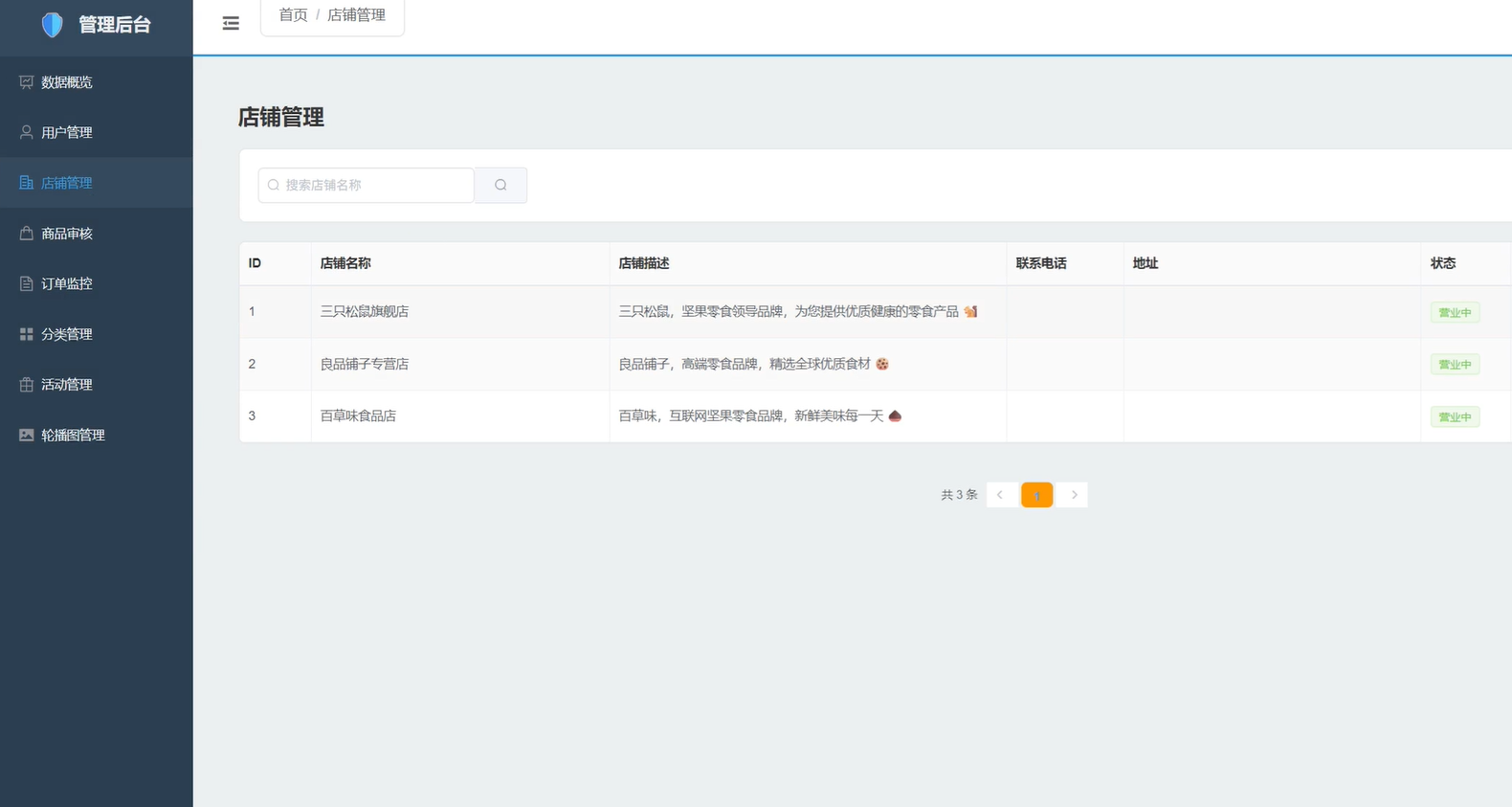Open 订单监控 menu item
The width and height of the screenshot is (1512, 807).
(97, 283)
